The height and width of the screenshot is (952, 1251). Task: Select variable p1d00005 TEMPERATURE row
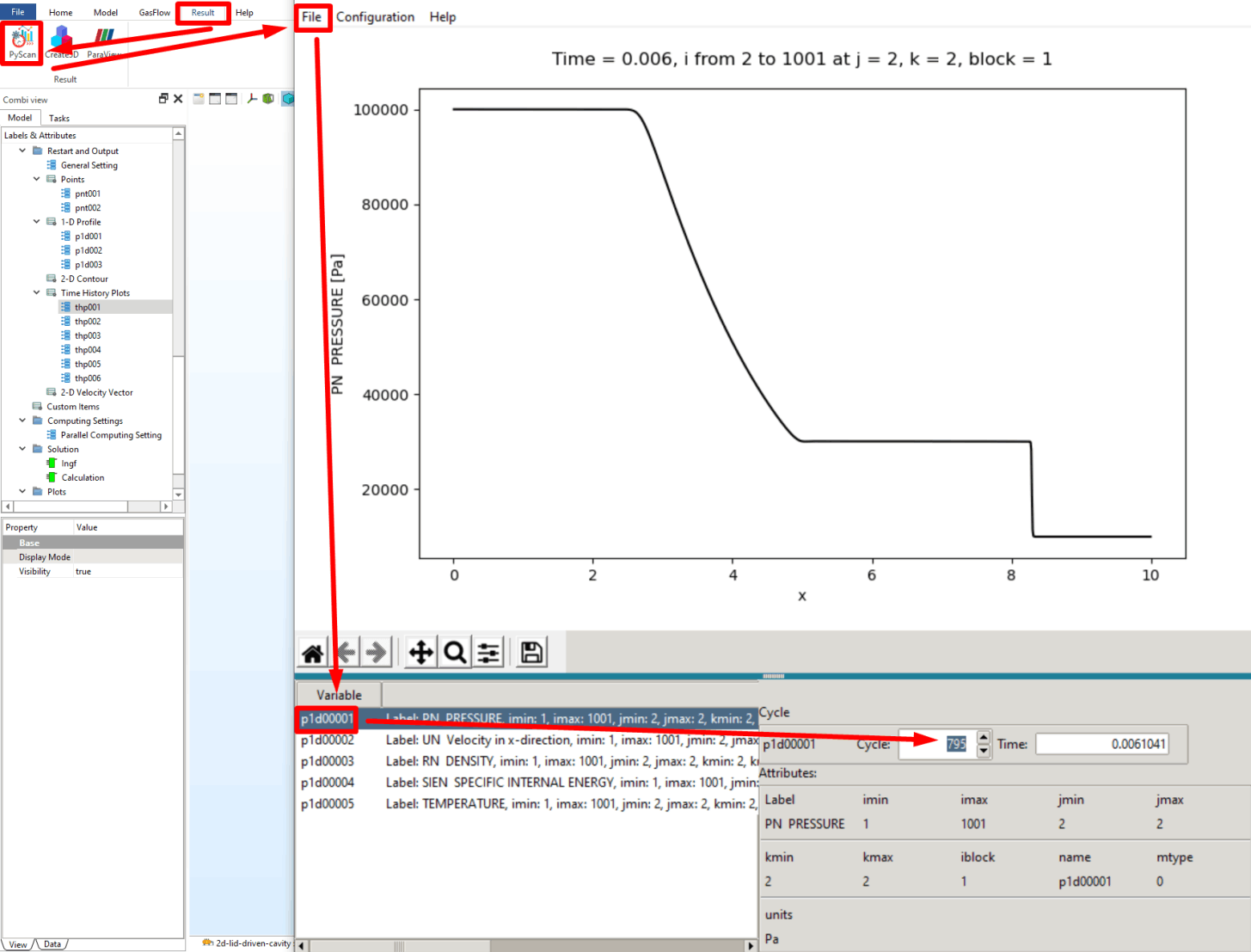pos(527,804)
